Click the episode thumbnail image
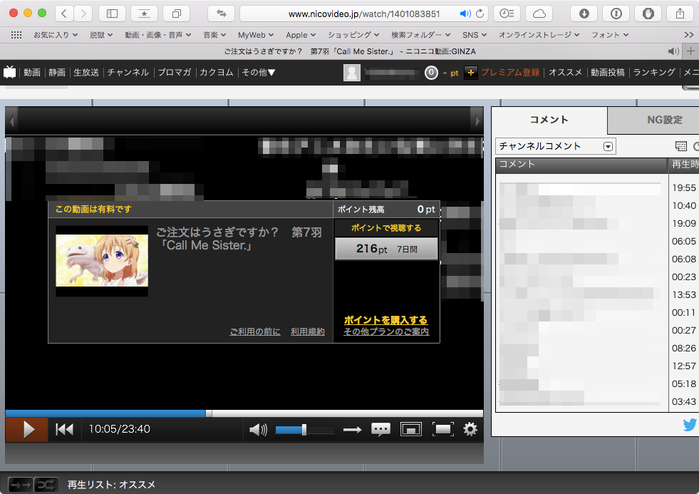This screenshot has width=699, height=494. (x=102, y=261)
